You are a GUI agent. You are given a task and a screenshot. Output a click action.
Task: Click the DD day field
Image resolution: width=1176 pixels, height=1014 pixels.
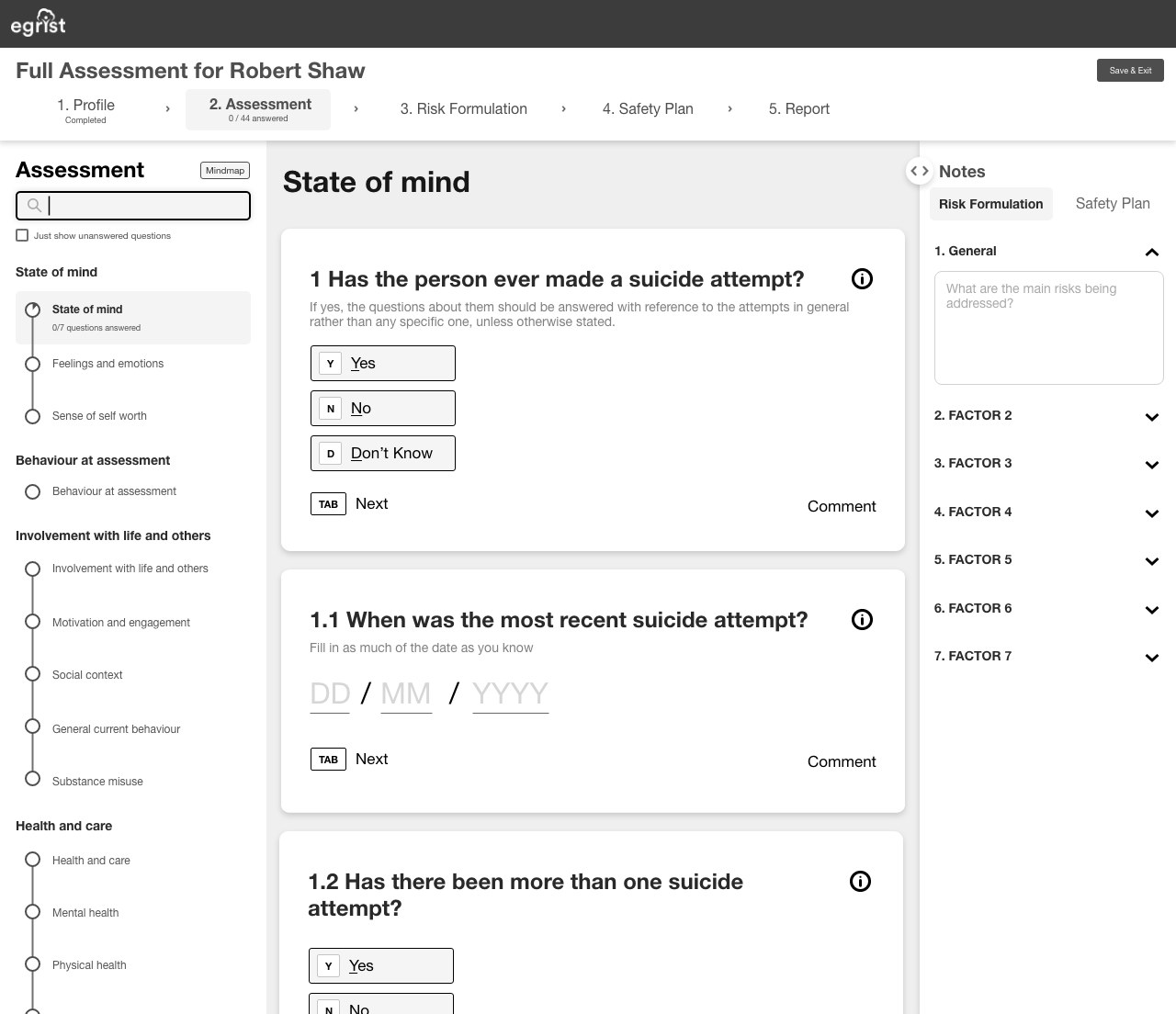point(330,694)
